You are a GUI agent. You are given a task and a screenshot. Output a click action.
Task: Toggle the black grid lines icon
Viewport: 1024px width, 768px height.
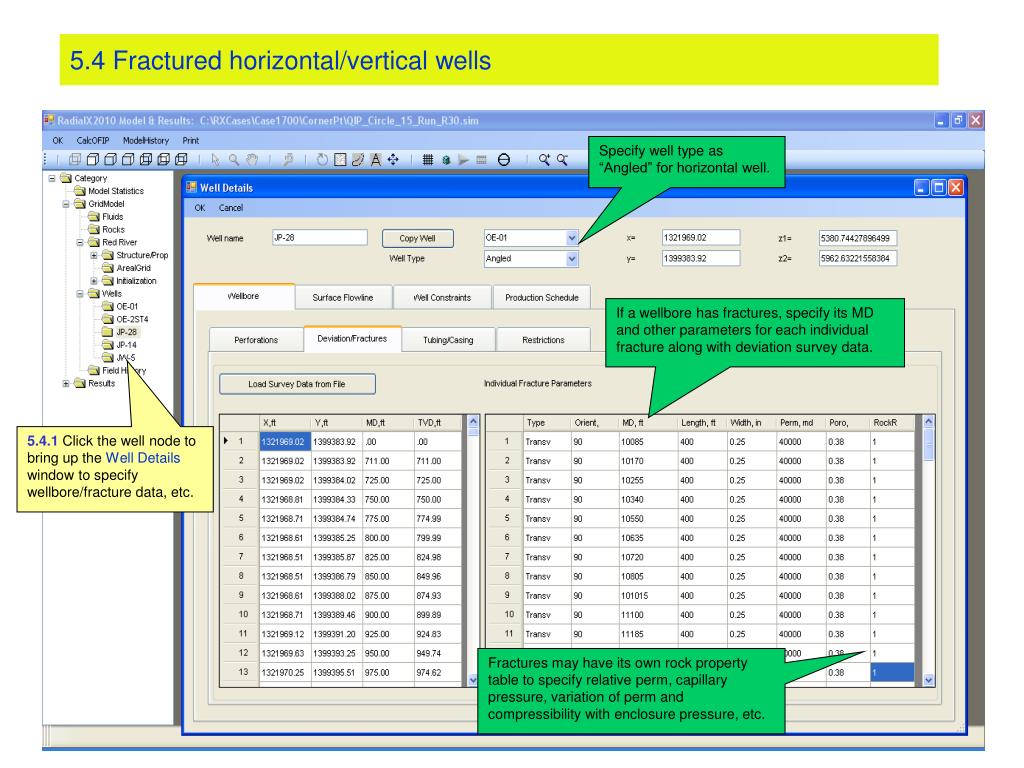pyautogui.click(x=428, y=159)
